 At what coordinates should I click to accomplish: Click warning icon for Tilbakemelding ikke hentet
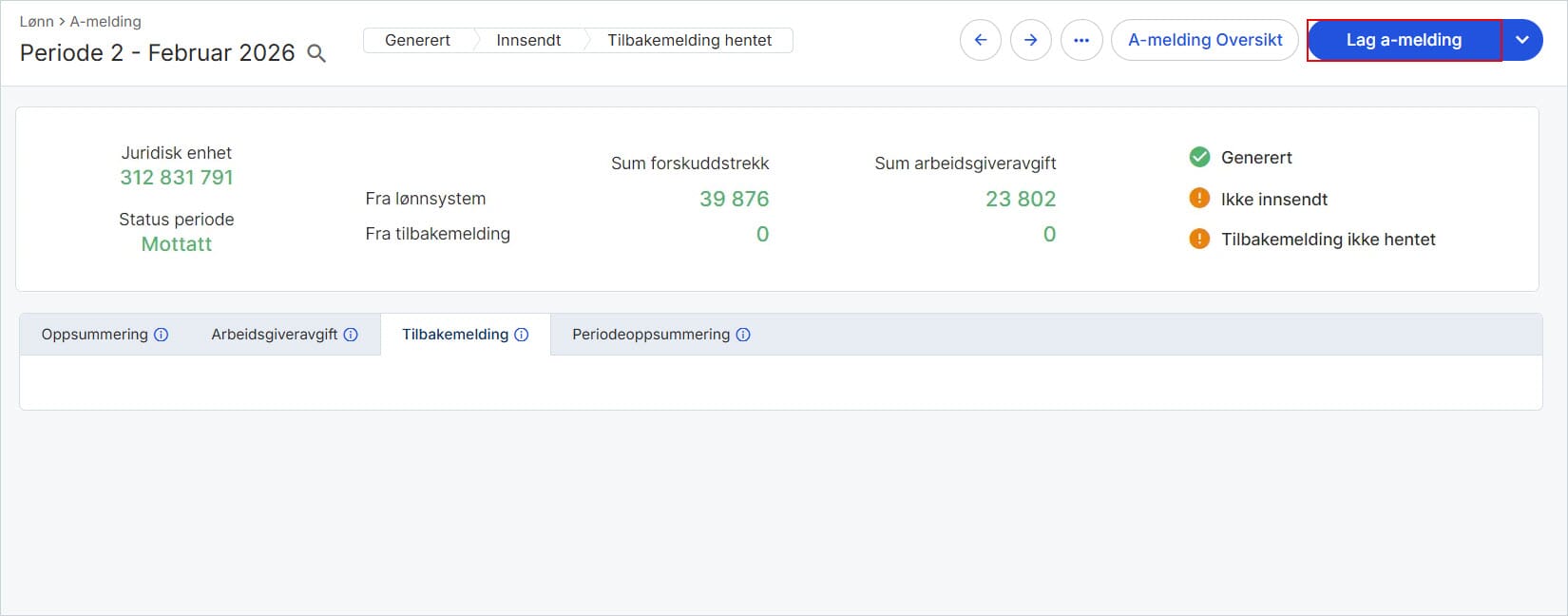tap(1199, 239)
